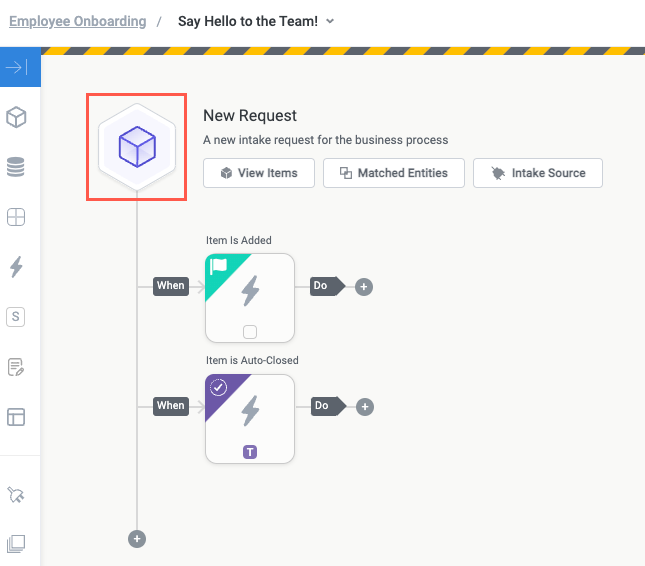Select the New Request hexagon node
This screenshot has height=566, width=645.
click(x=137, y=147)
